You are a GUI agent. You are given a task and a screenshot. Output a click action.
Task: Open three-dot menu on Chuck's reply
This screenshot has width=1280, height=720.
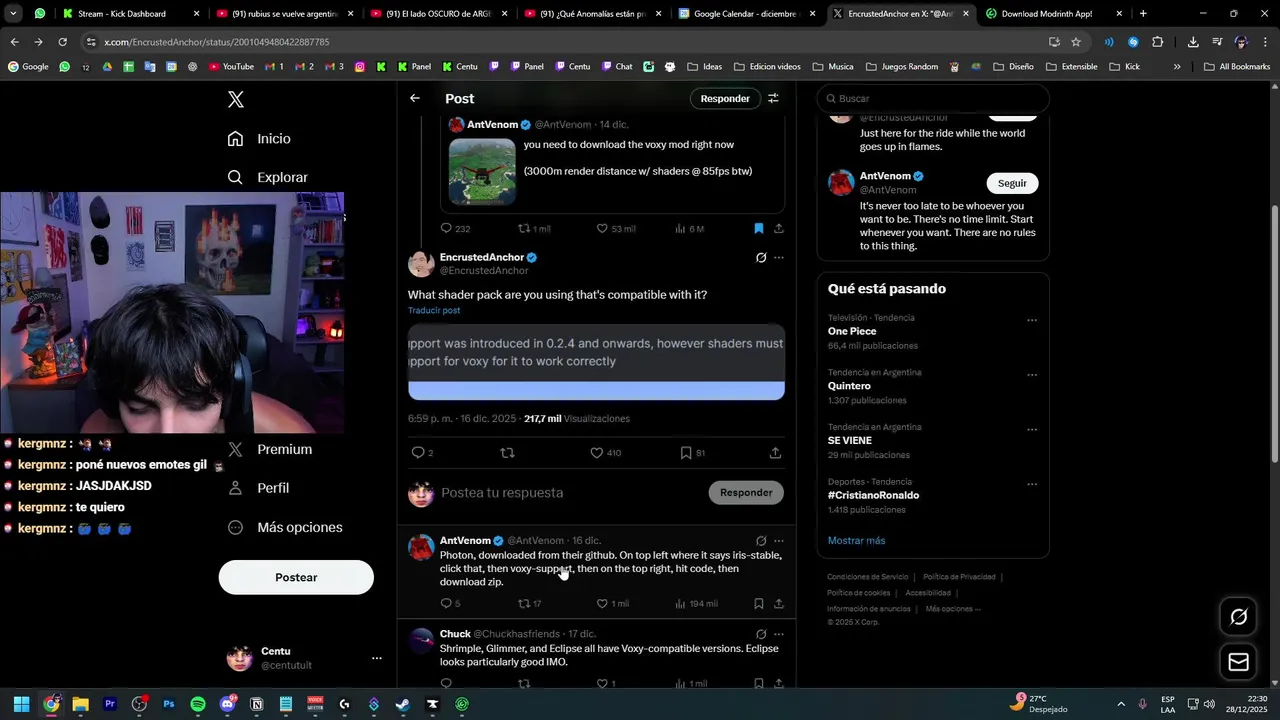[x=779, y=634]
